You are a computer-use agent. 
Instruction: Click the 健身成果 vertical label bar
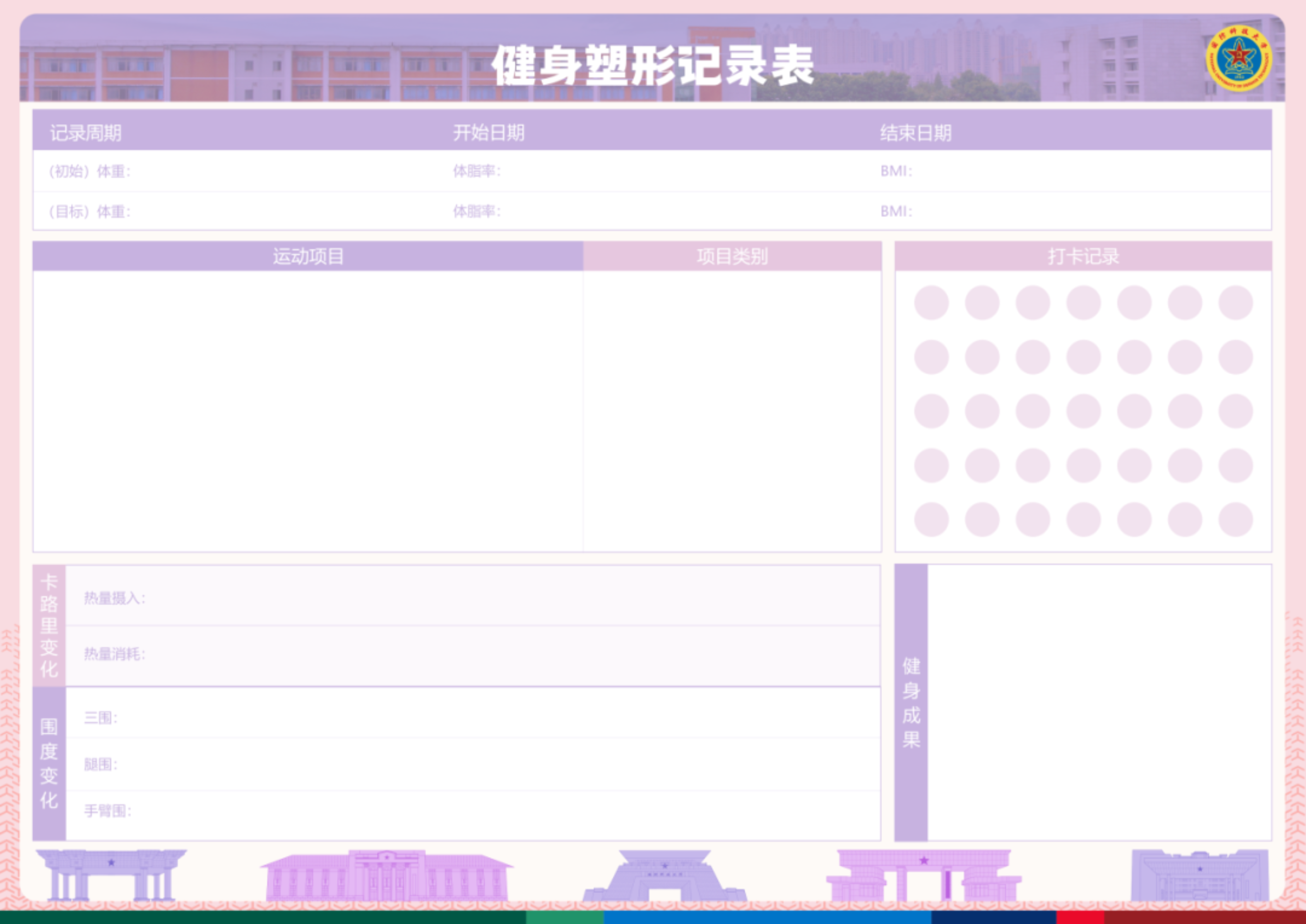coord(911,703)
